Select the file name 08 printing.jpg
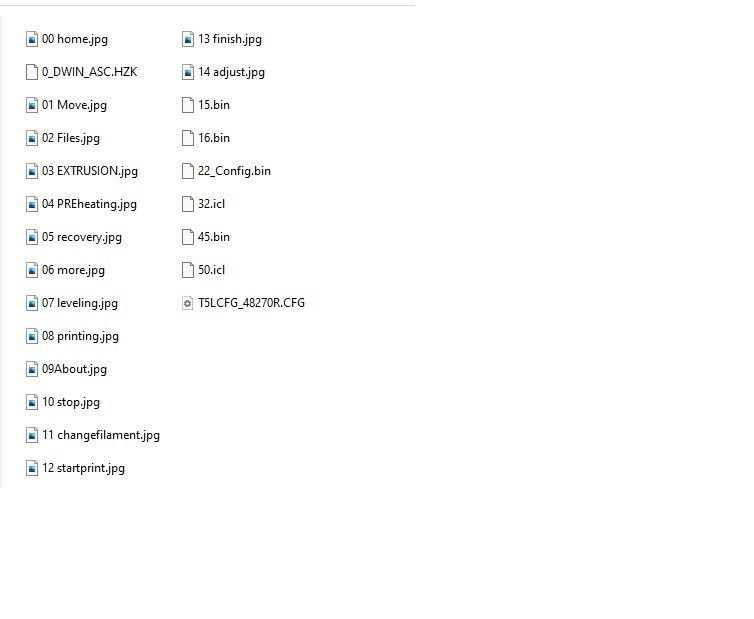Viewport: 754px width, 619px height. click(x=80, y=336)
